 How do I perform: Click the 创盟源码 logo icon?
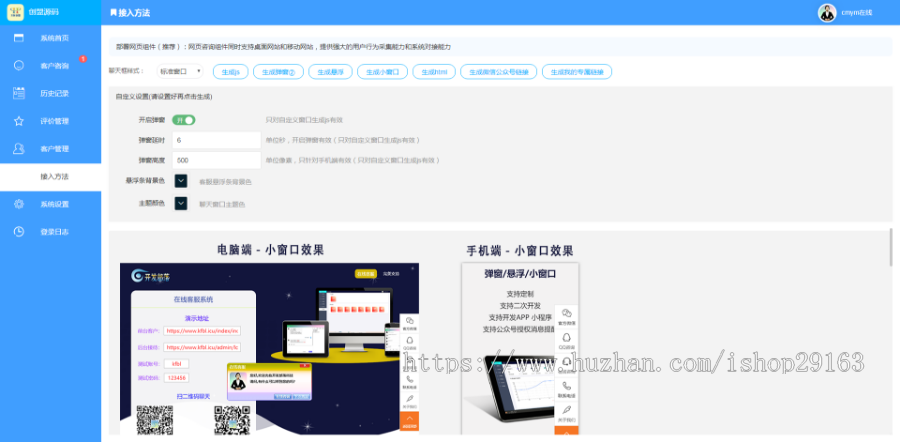point(15,12)
